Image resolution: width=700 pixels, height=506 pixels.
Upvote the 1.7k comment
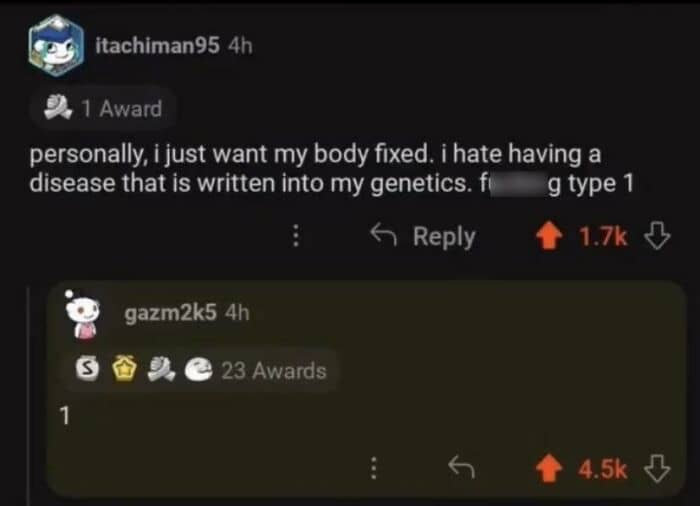pos(549,236)
